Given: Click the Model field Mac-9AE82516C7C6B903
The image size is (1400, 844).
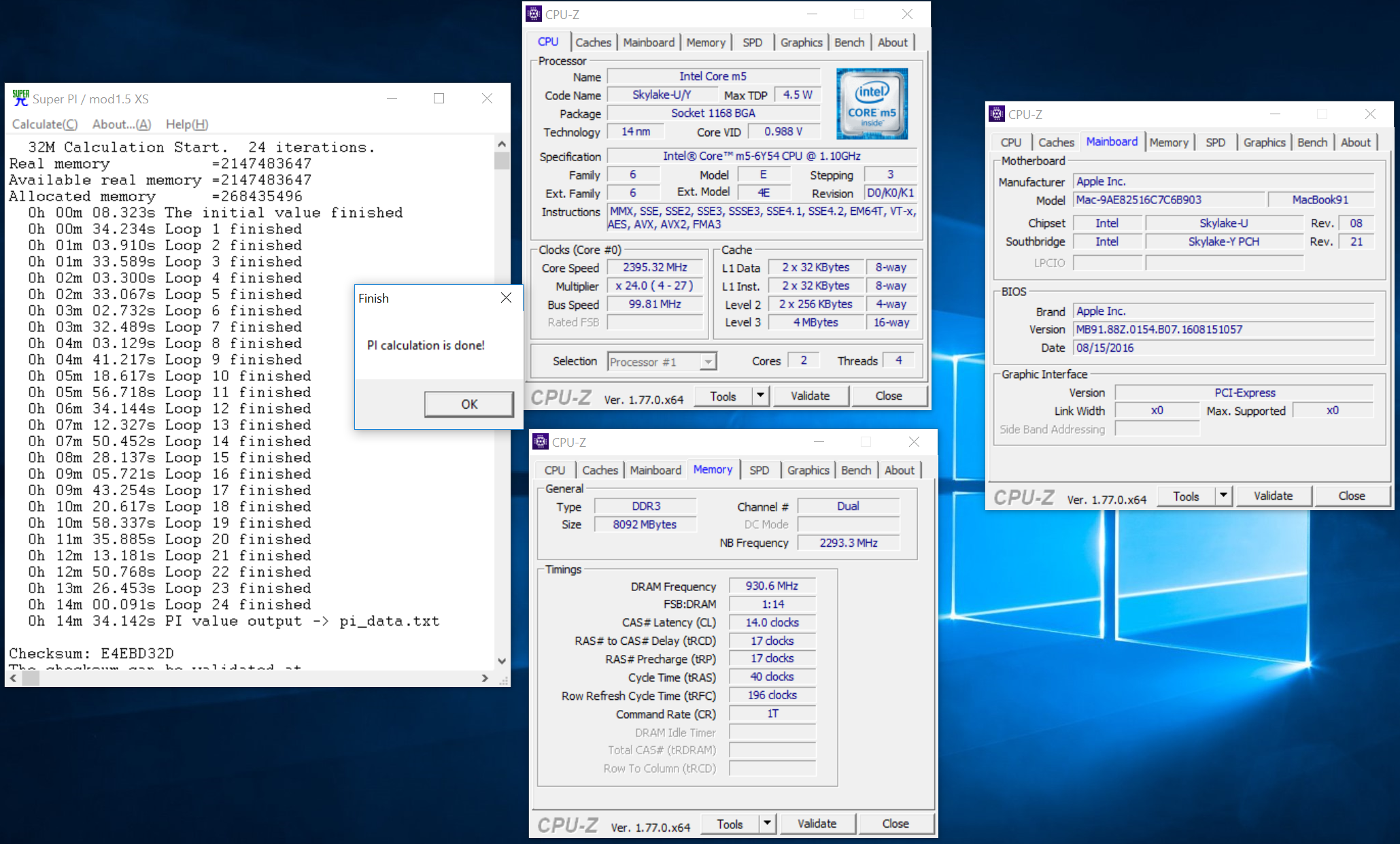Looking at the screenshot, I should (x=1169, y=200).
